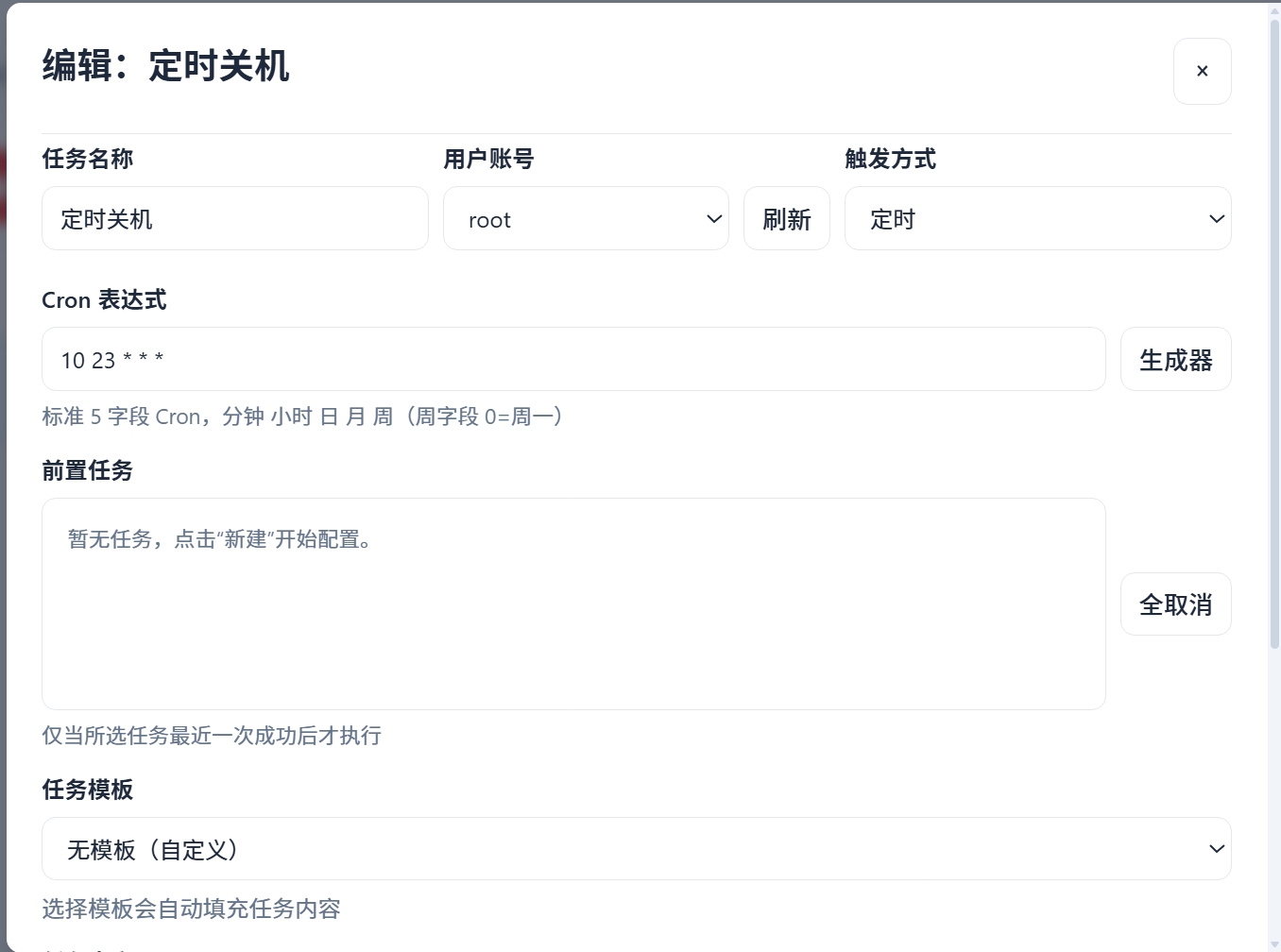Close the edit dialog with the × icon
The image size is (1281, 952).
pos(1202,71)
